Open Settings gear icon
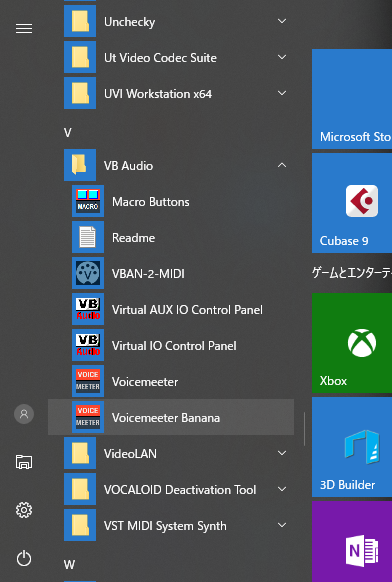This screenshot has height=582, width=392. point(24,510)
